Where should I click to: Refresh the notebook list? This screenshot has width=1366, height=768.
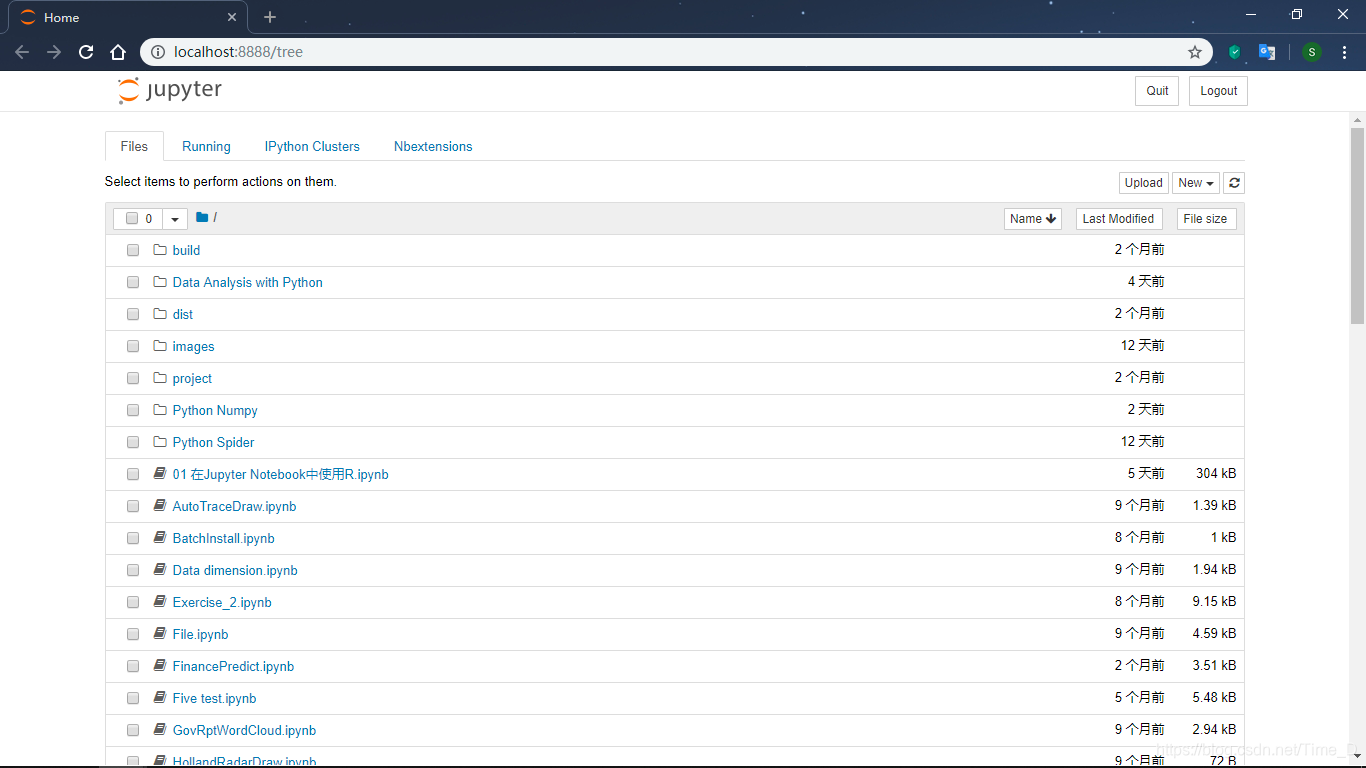[1234, 183]
